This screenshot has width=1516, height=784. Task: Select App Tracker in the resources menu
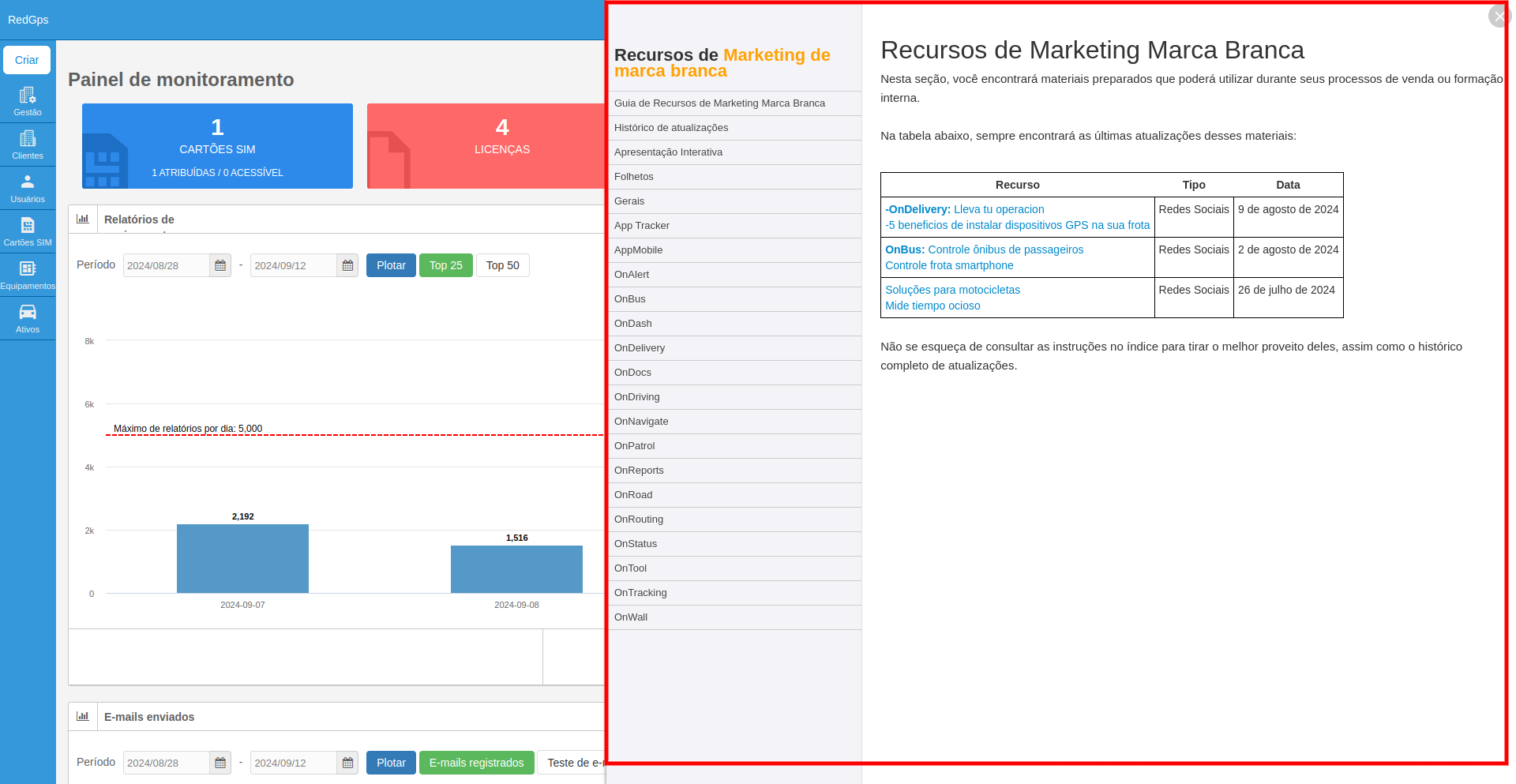click(734, 226)
